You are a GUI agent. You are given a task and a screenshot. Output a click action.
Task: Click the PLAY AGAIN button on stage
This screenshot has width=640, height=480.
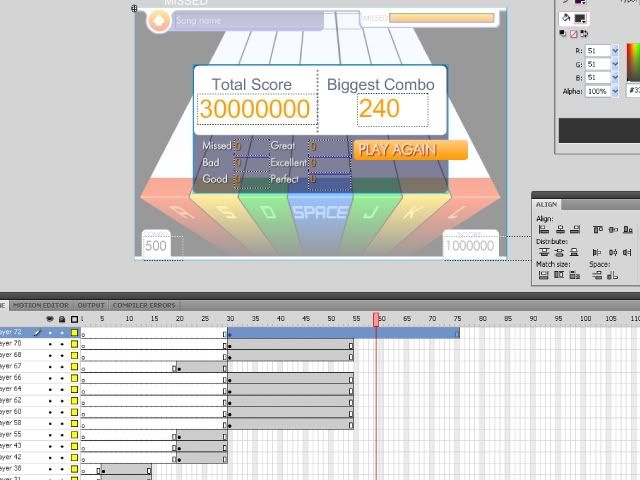click(410, 150)
